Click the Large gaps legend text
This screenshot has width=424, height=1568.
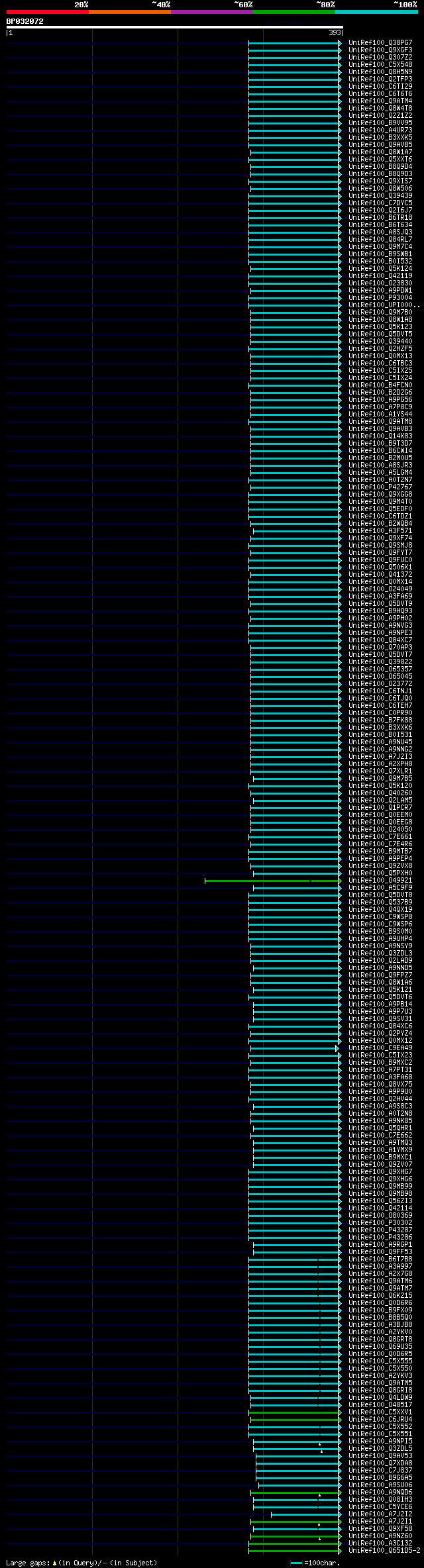click(x=81, y=1563)
